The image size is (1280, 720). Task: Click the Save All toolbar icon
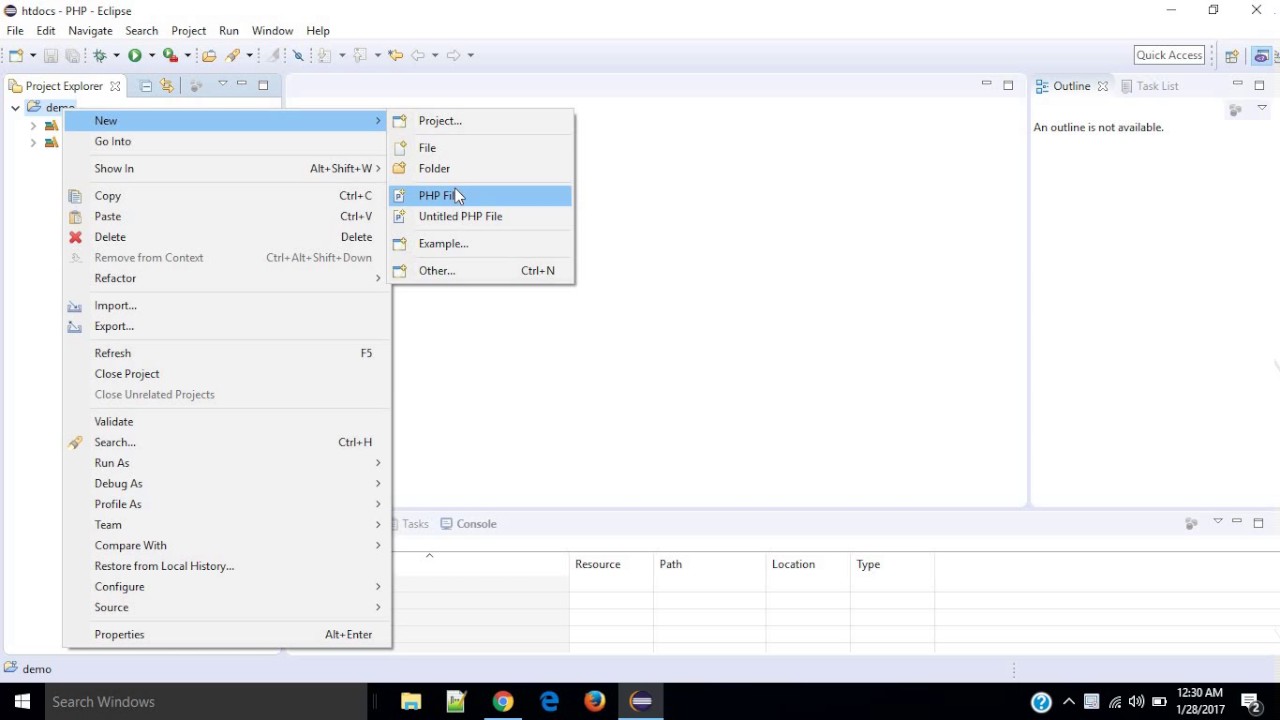coord(73,55)
